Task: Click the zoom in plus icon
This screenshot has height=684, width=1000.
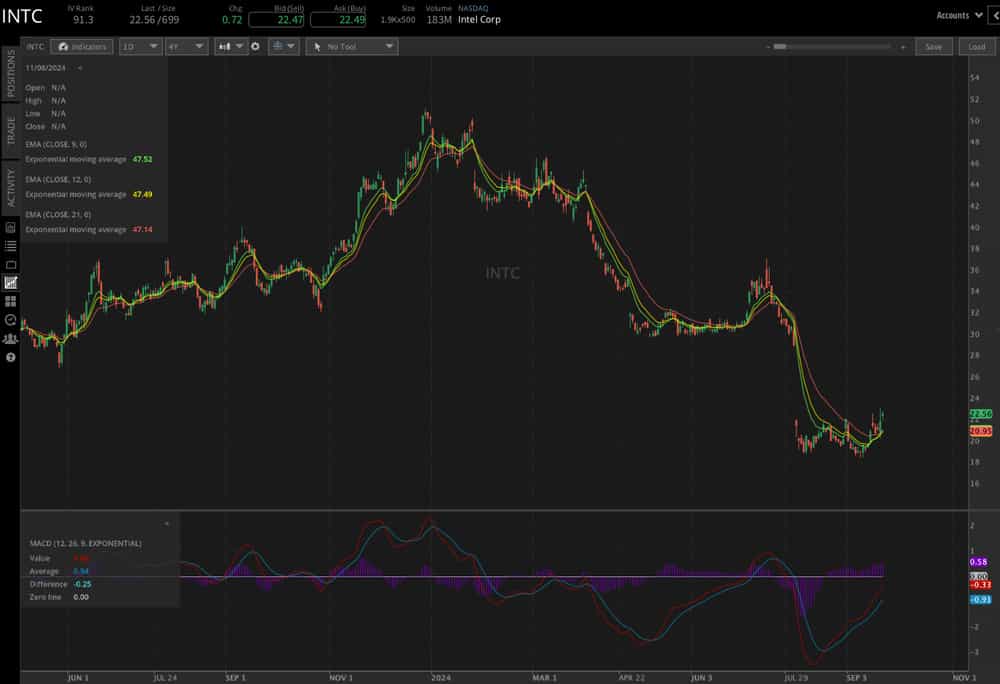Action: [903, 47]
